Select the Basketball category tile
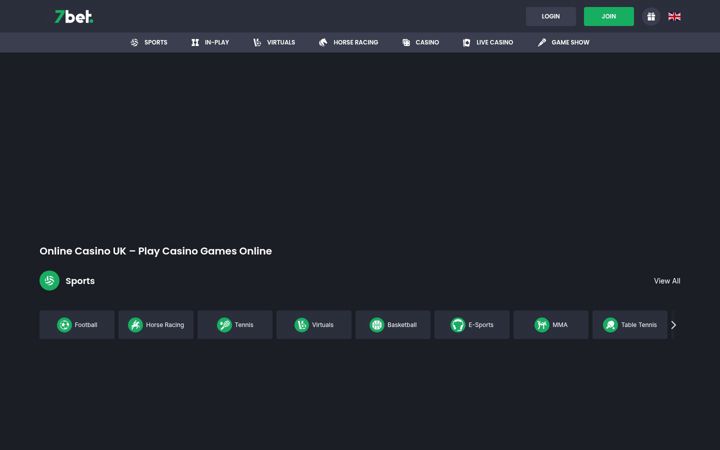 pyautogui.click(x=393, y=325)
